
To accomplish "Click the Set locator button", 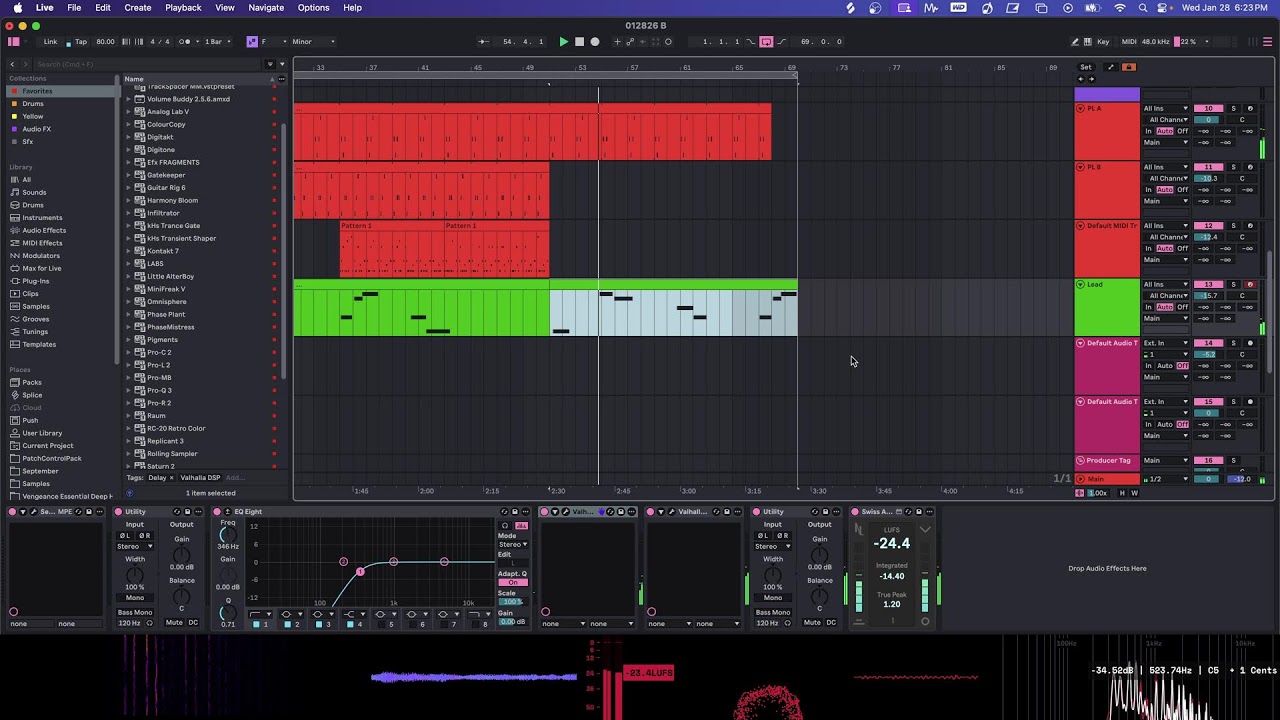I will pyautogui.click(x=1086, y=67).
